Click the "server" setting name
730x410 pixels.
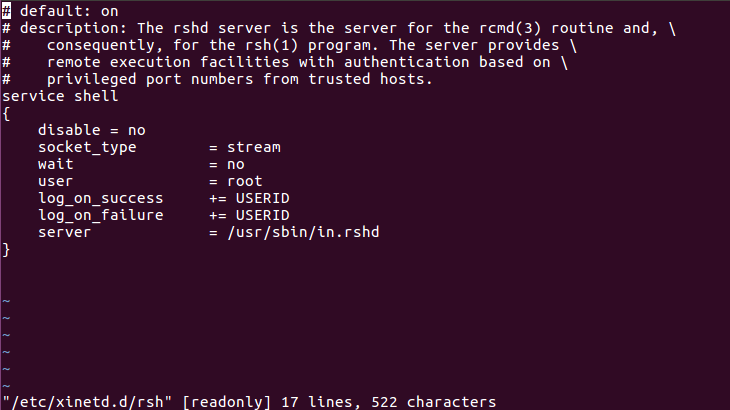(64, 232)
